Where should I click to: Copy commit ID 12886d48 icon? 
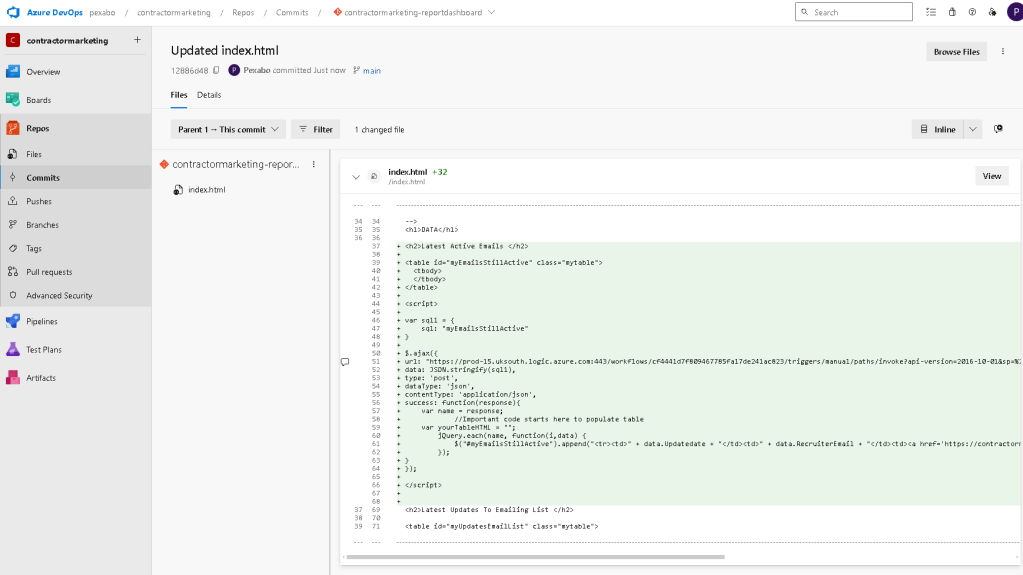pyautogui.click(x=216, y=70)
